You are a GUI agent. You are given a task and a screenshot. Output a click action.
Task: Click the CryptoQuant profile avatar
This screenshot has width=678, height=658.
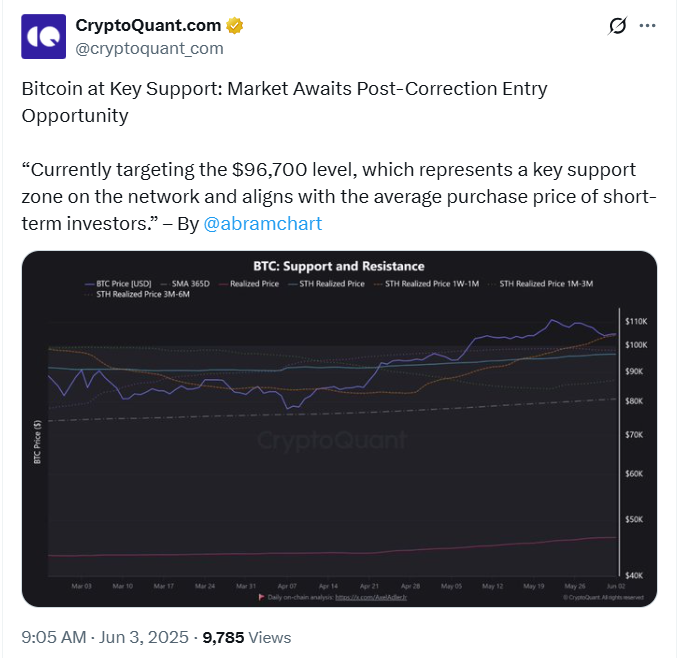click(42, 36)
